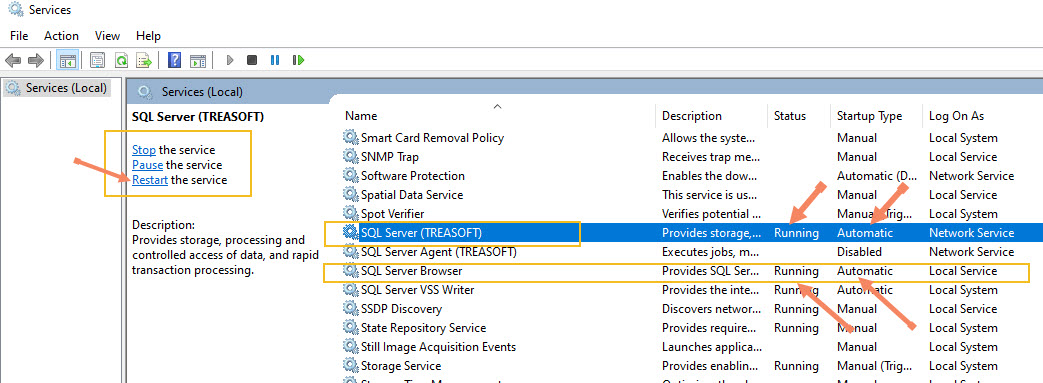Click Running status of SQL Server Browser
This screenshot has width=1043, height=383.
pyautogui.click(x=796, y=271)
